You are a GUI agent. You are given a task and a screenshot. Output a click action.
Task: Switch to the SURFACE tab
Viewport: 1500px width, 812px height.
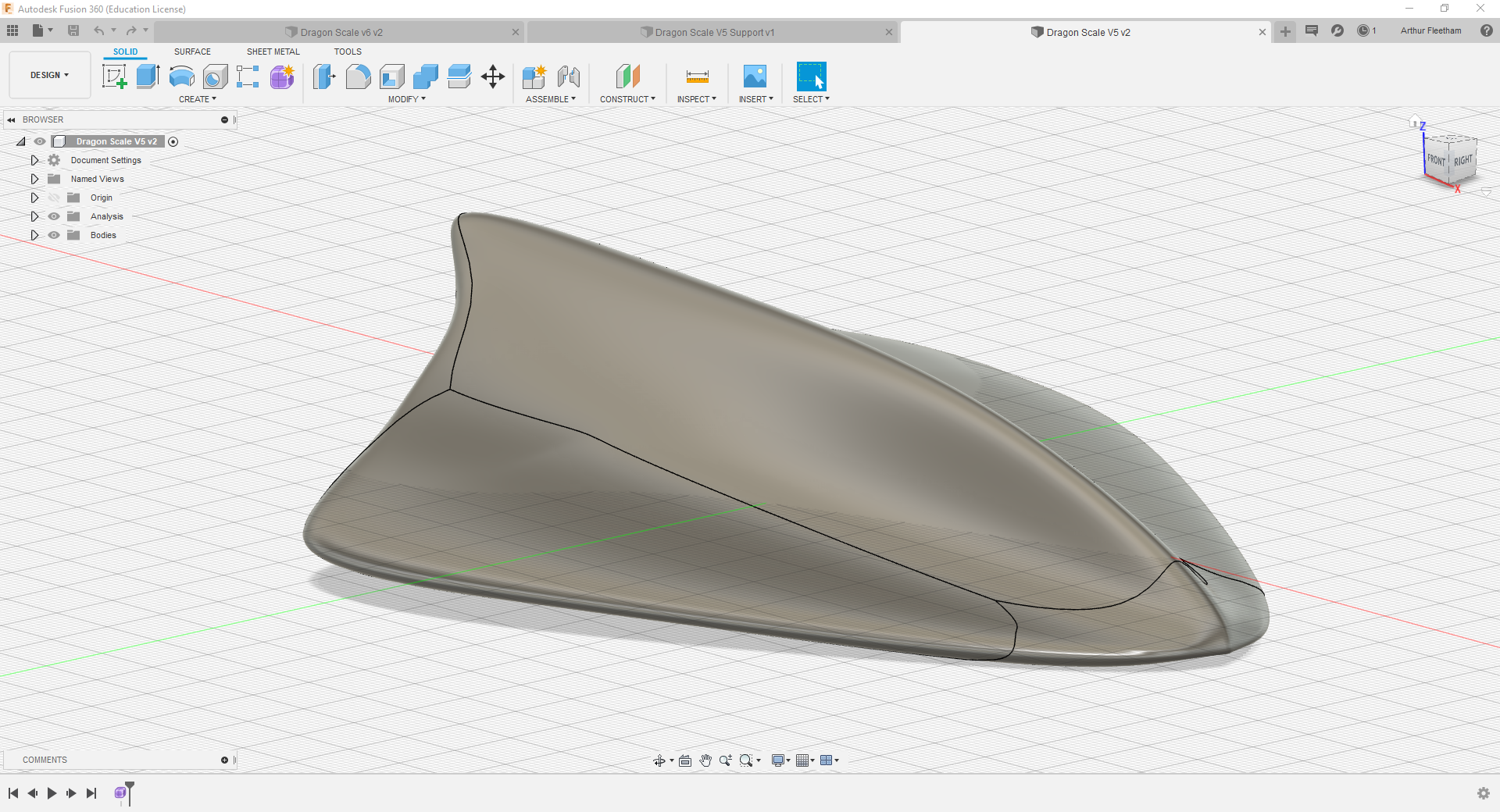coord(192,52)
